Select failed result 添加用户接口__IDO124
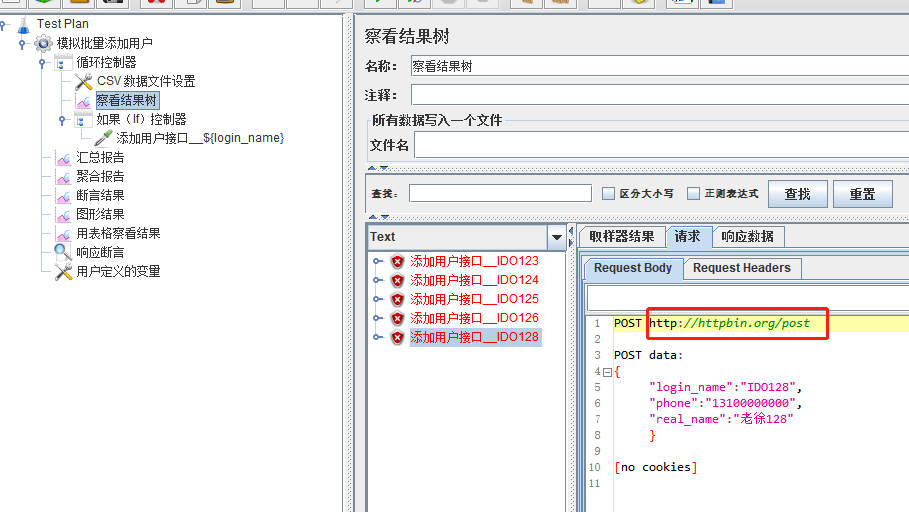Image resolution: width=909 pixels, height=512 pixels. point(474,280)
